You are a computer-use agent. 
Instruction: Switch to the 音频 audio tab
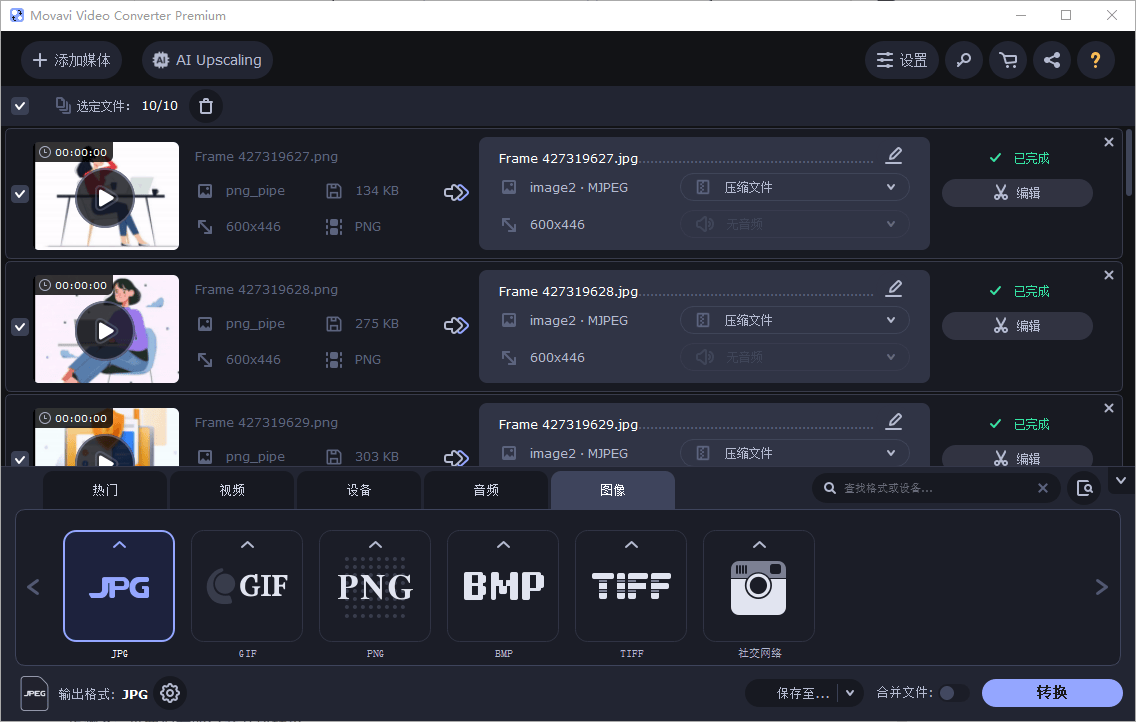coord(486,490)
